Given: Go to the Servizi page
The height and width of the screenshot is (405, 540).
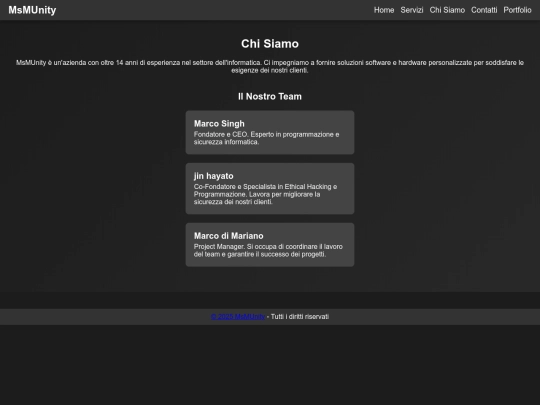Looking at the screenshot, I should pyautogui.click(x=412, y=10).
